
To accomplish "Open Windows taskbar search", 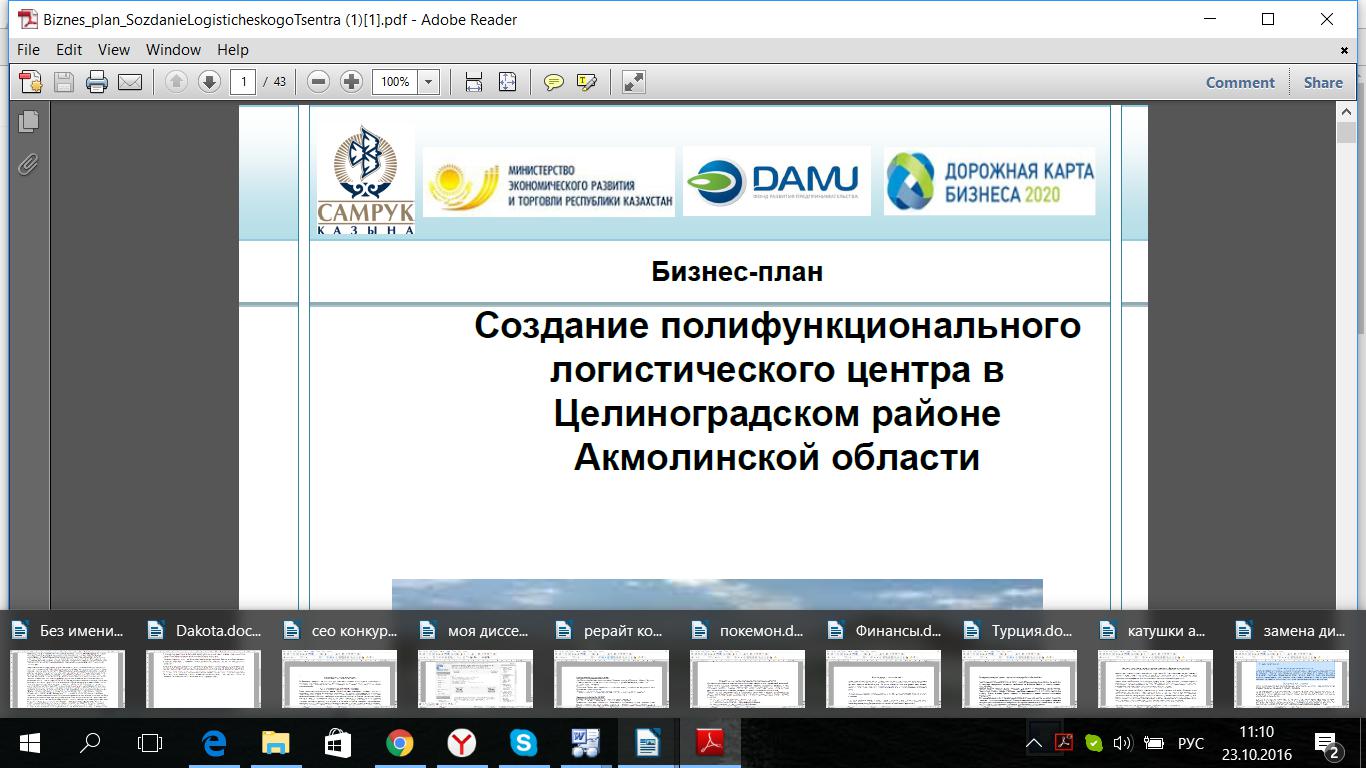I will pos(90,743).
